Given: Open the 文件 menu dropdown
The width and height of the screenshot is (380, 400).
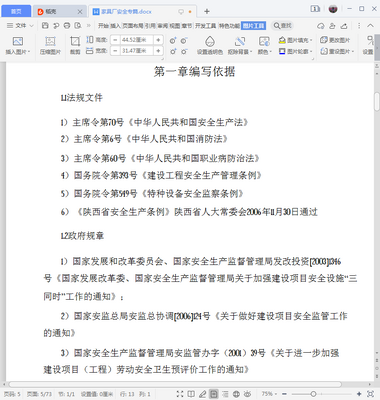Looking at the screenshot, I should pos(20,25).
